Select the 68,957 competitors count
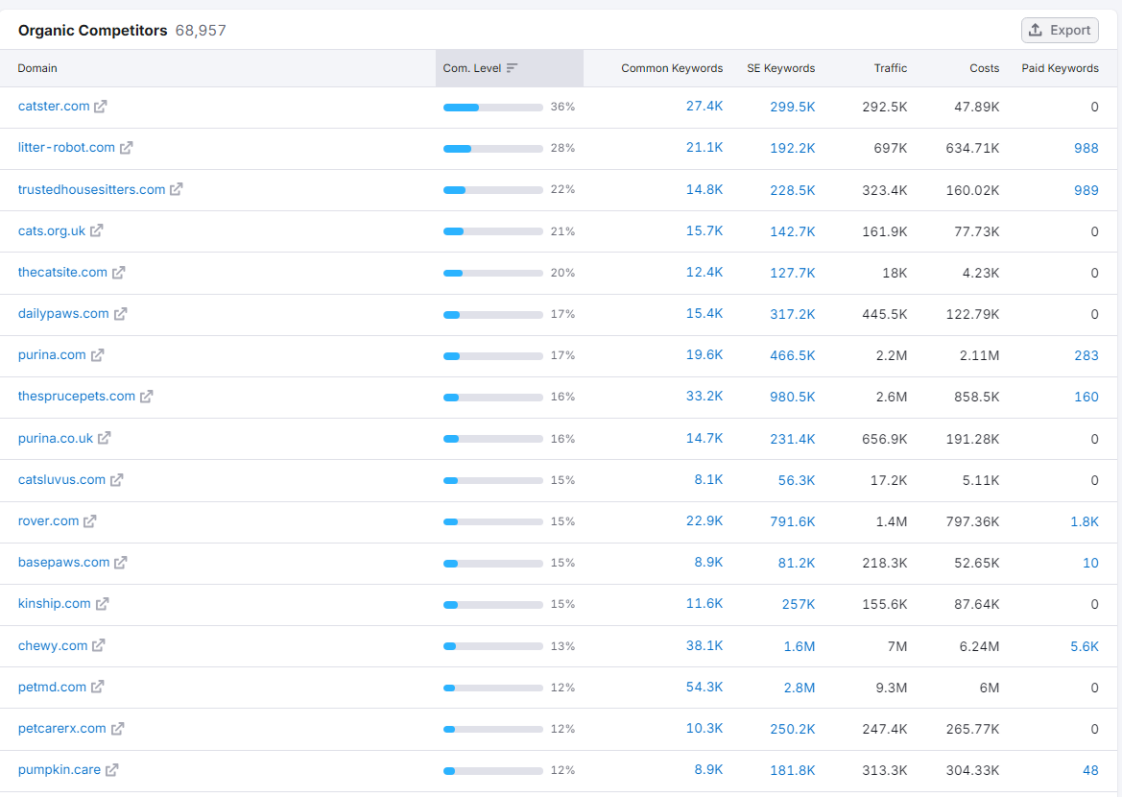This screenshot has width=1122, height=797. pos(200,31)
